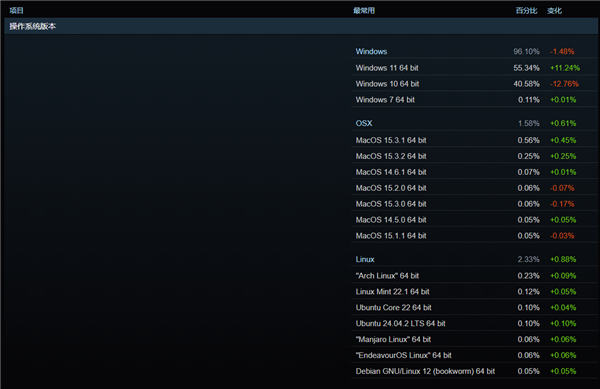Collapse the 操作系统版本 section header
The width and height of the screenshot is (600, 389).
coord(301,26)
